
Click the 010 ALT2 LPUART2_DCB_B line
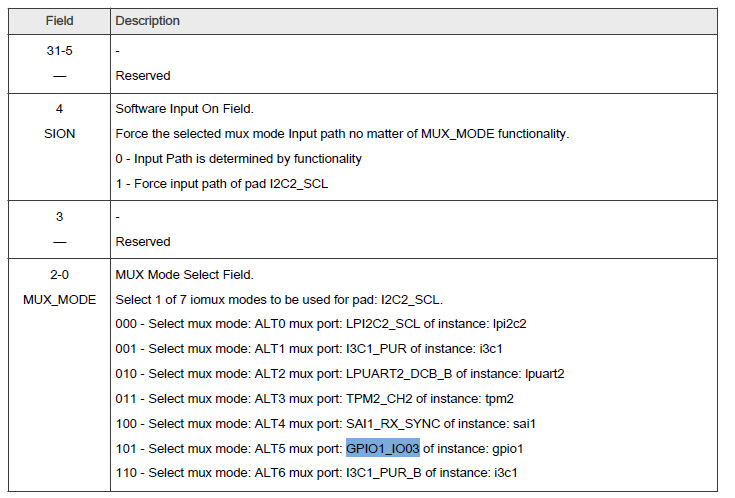341,374
